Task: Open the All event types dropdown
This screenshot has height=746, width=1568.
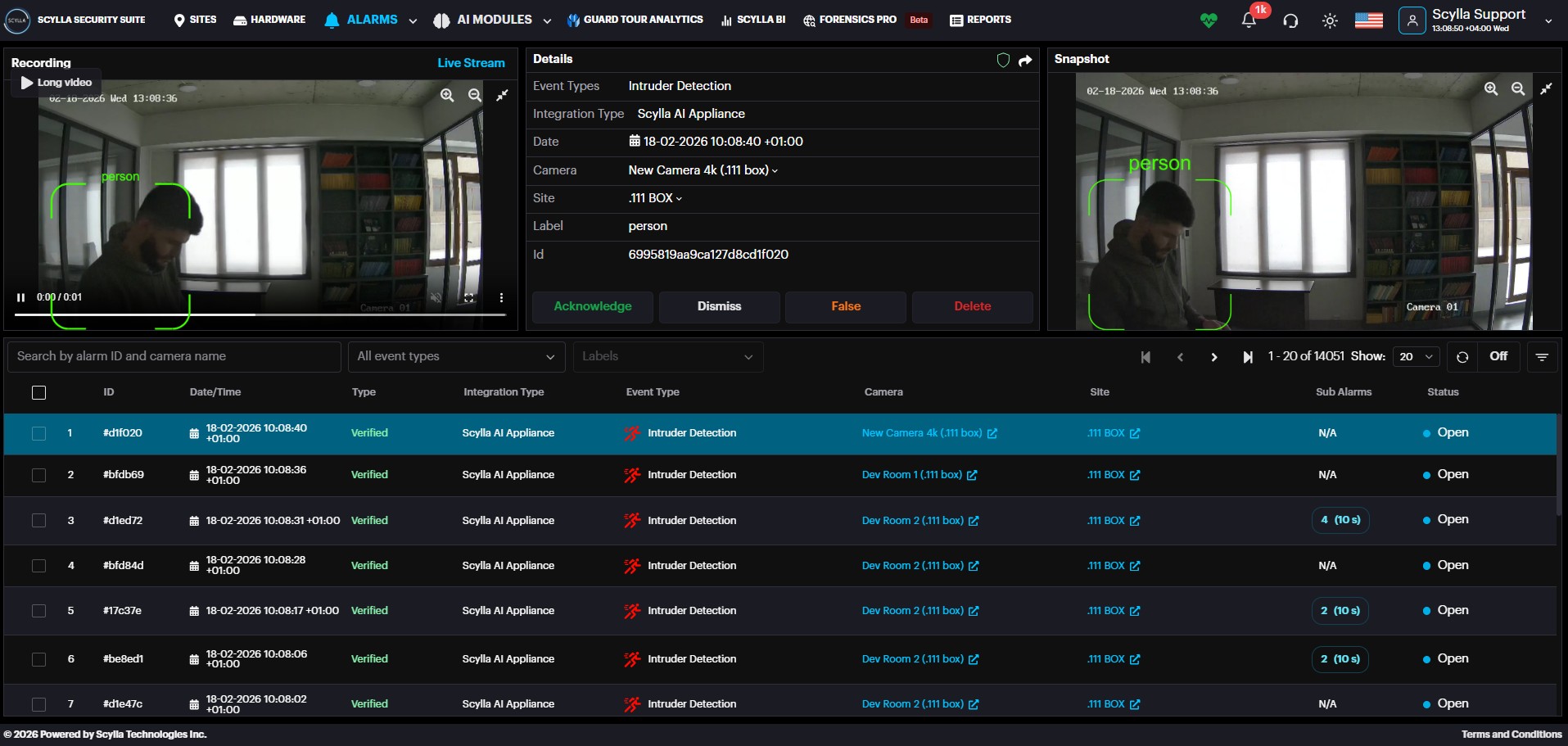Action: (456, 356)
